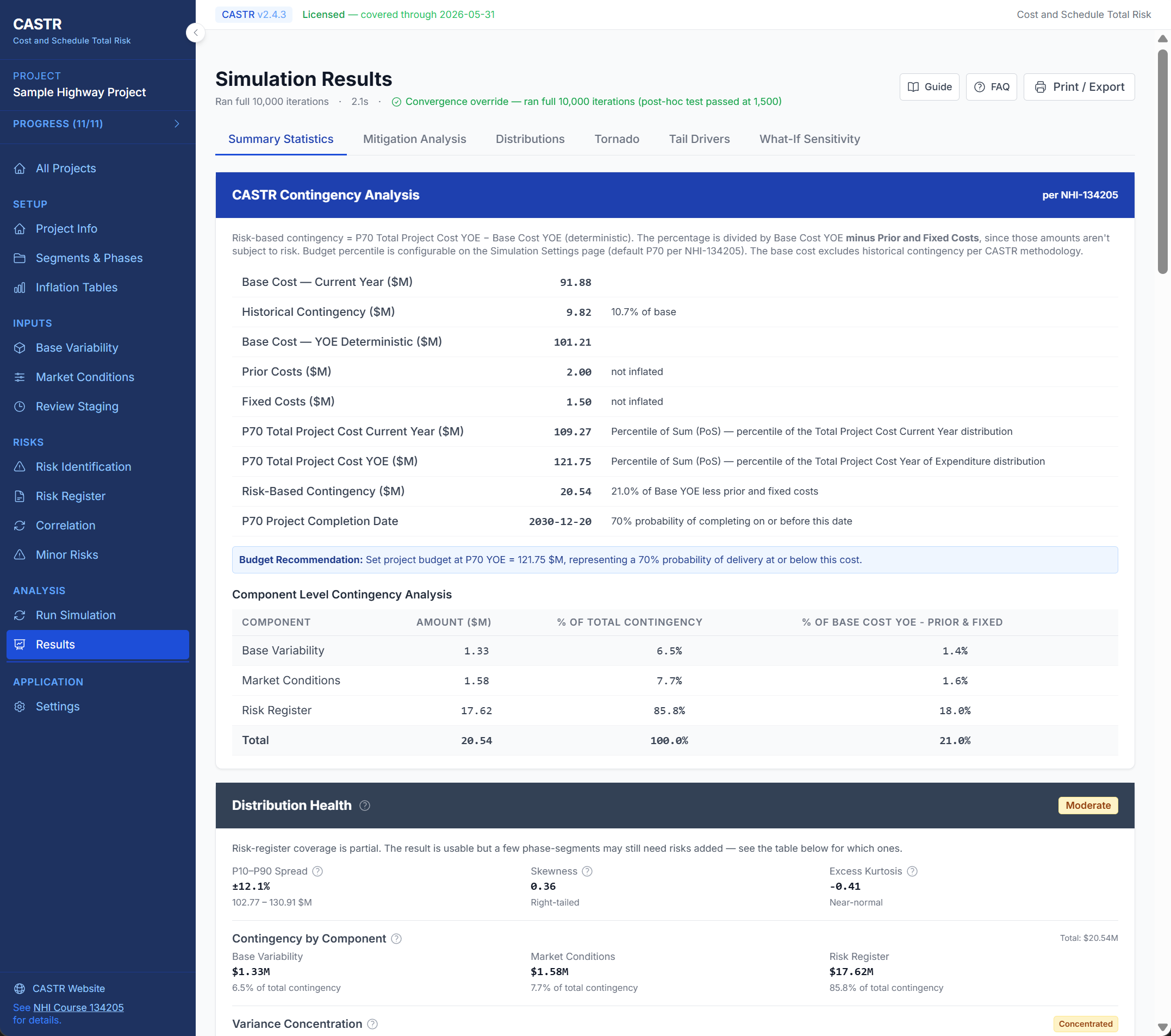Click the Print / Export button

[1079, 86]
